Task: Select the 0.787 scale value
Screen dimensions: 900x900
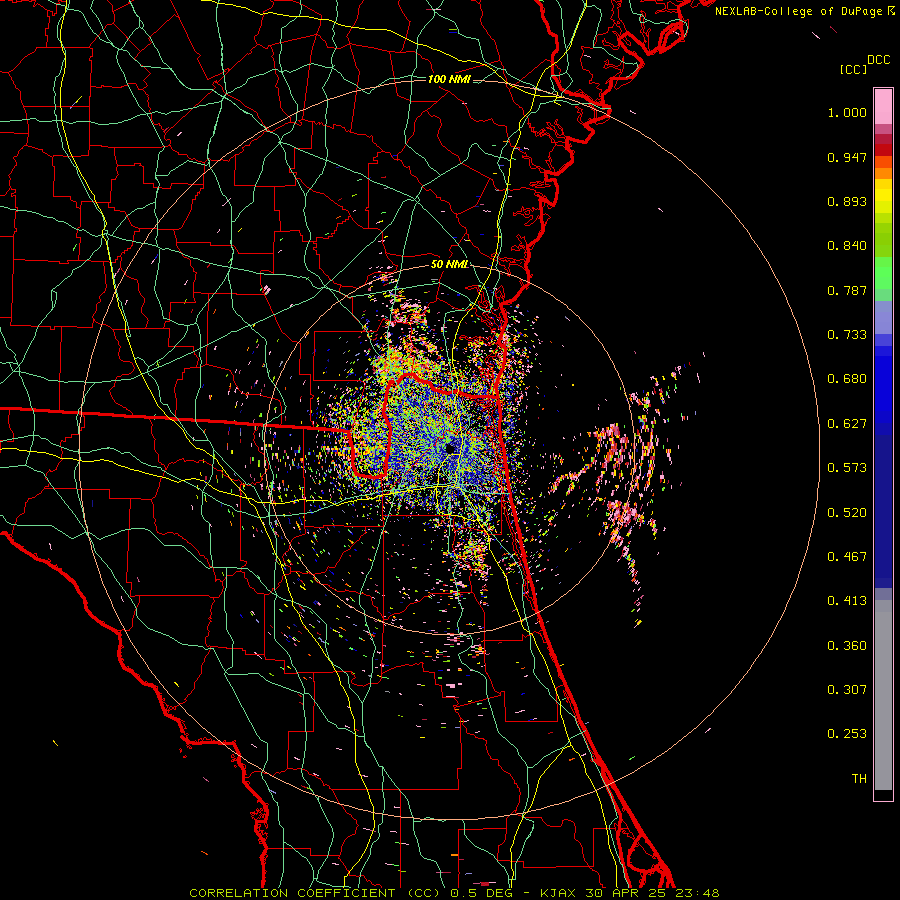Action: (x=847, y=290)
